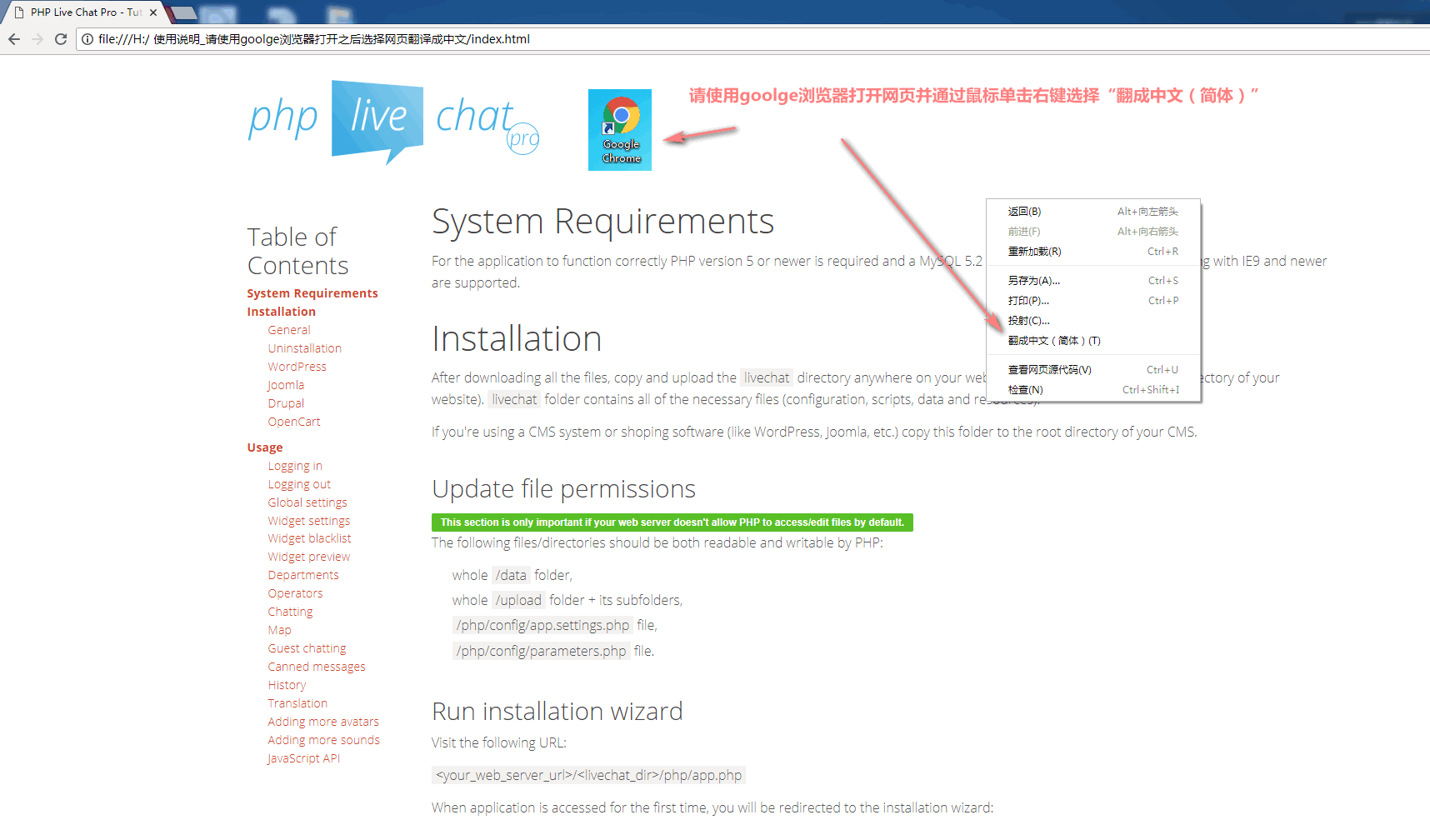This screenshot has height=840, width=1430.
Task: Open the Map link in sidebar
Action: pyautogui.click(x=280, y=630)
